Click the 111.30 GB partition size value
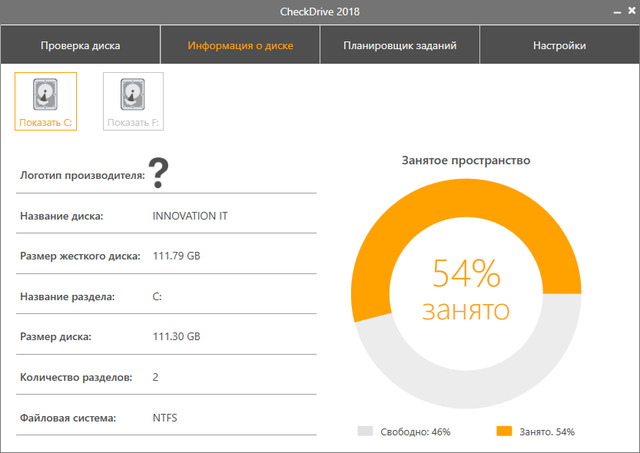 177,337
